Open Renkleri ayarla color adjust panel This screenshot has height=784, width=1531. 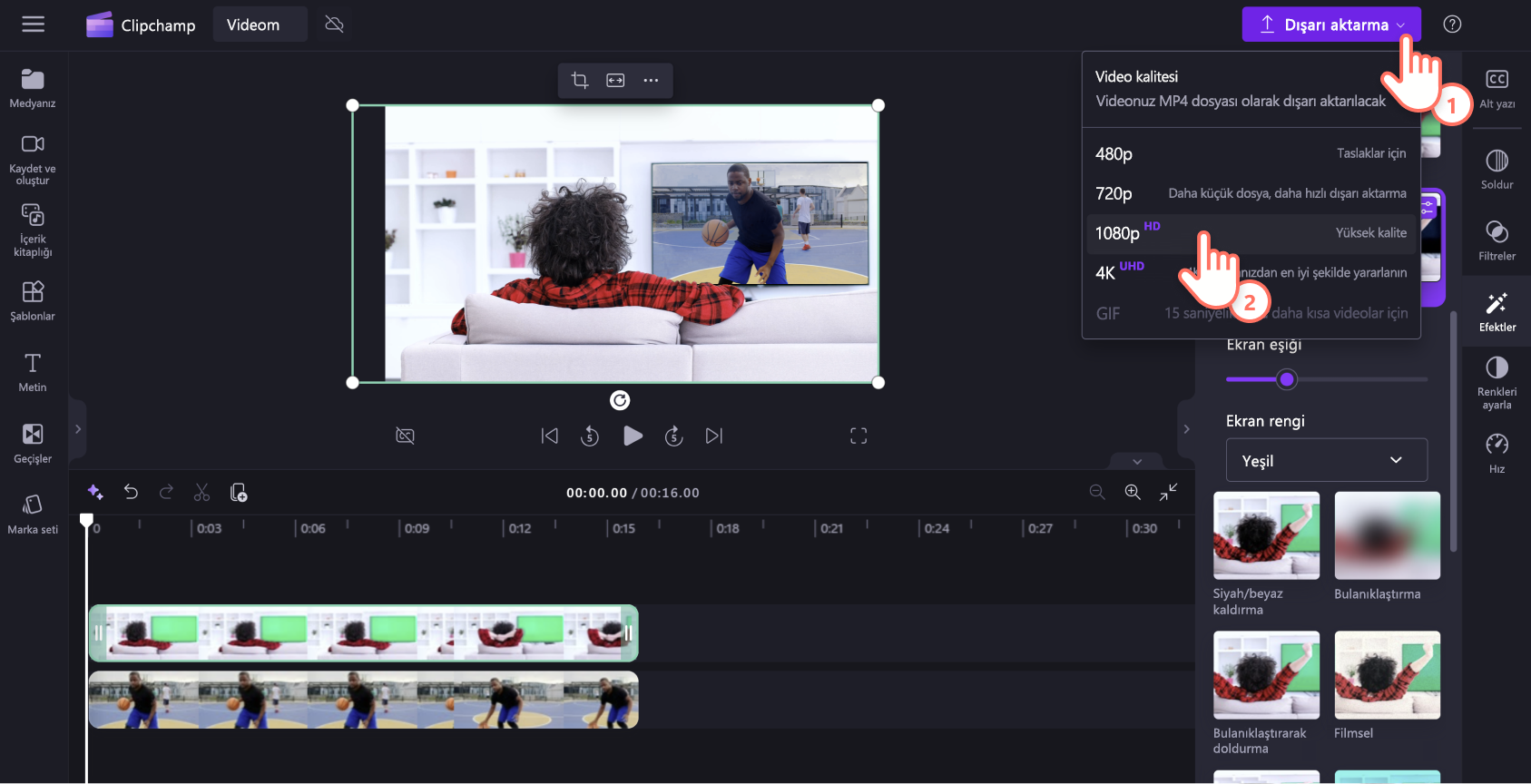tap(1497, 383)
